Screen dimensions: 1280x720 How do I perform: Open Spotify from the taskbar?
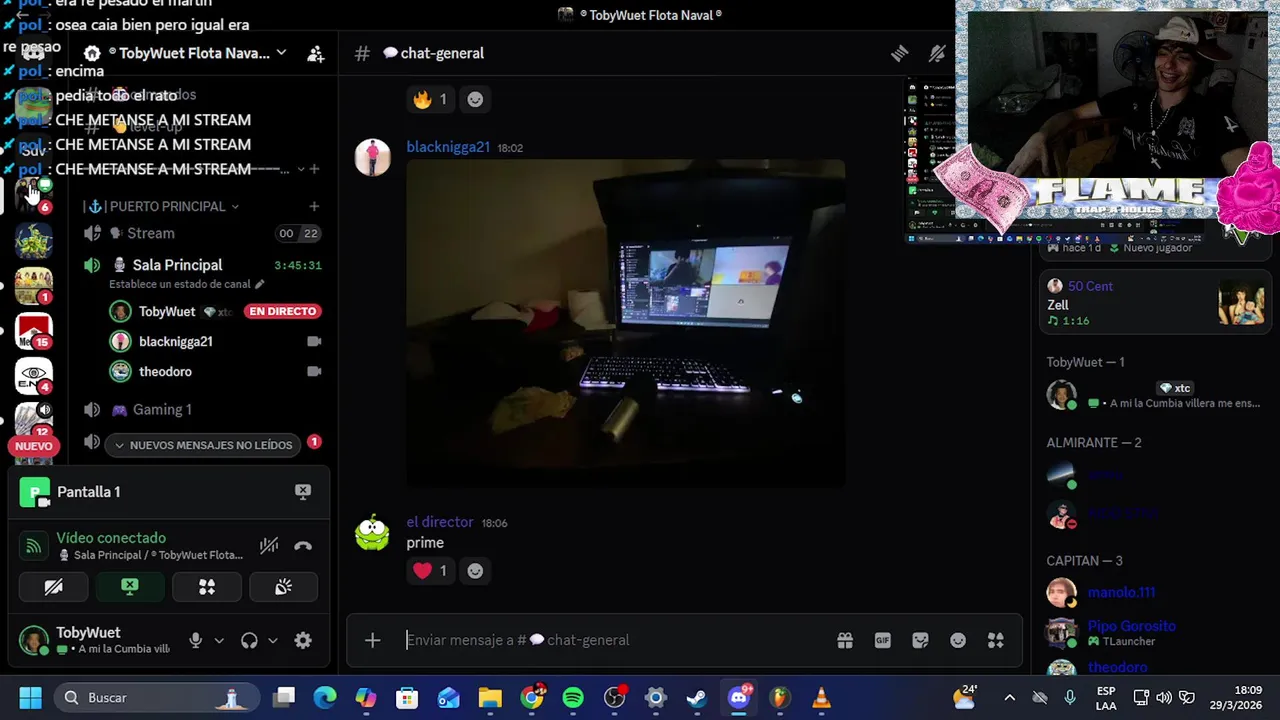point(573,698)
